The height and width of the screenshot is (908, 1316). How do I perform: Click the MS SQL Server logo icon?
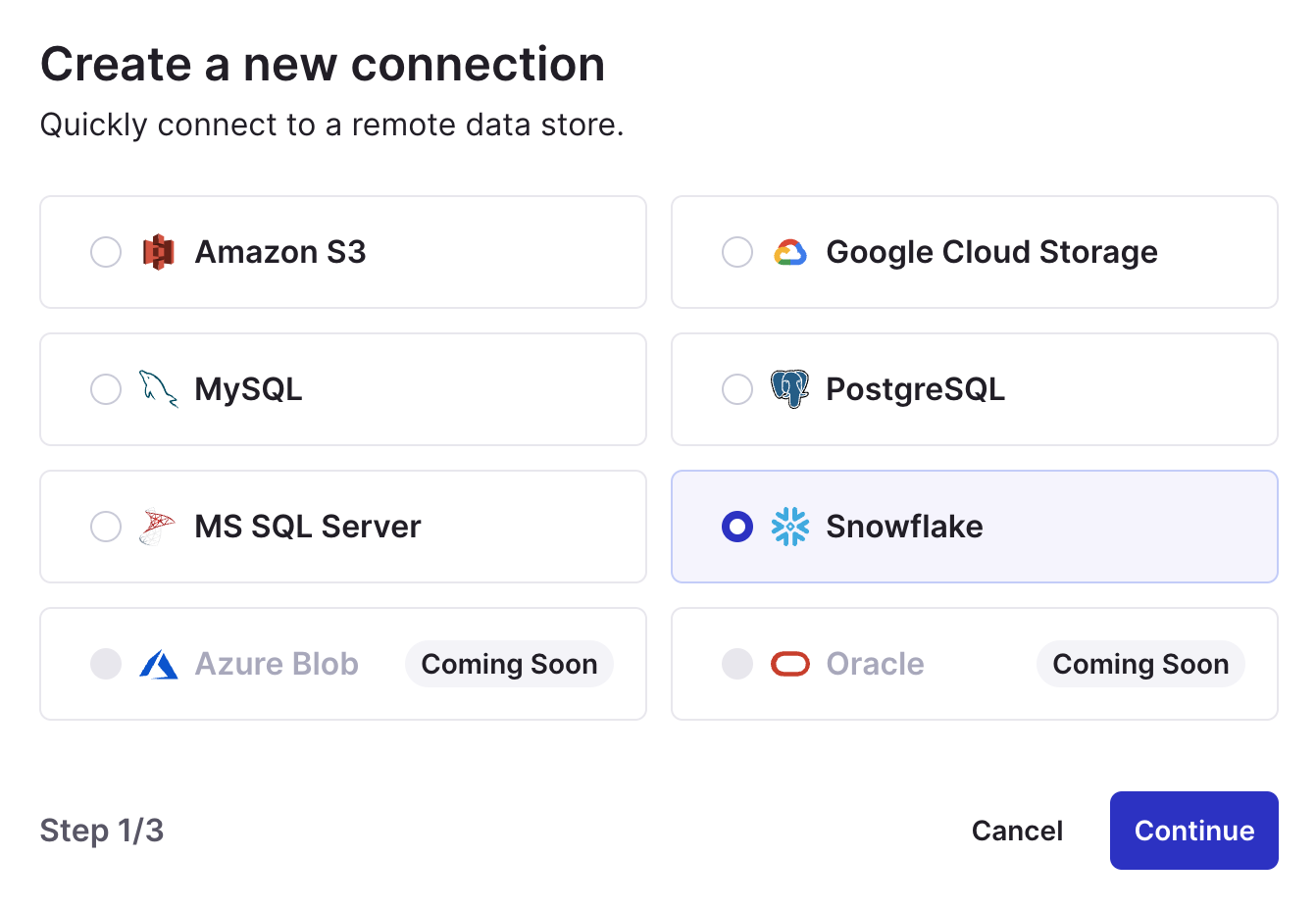157,527
